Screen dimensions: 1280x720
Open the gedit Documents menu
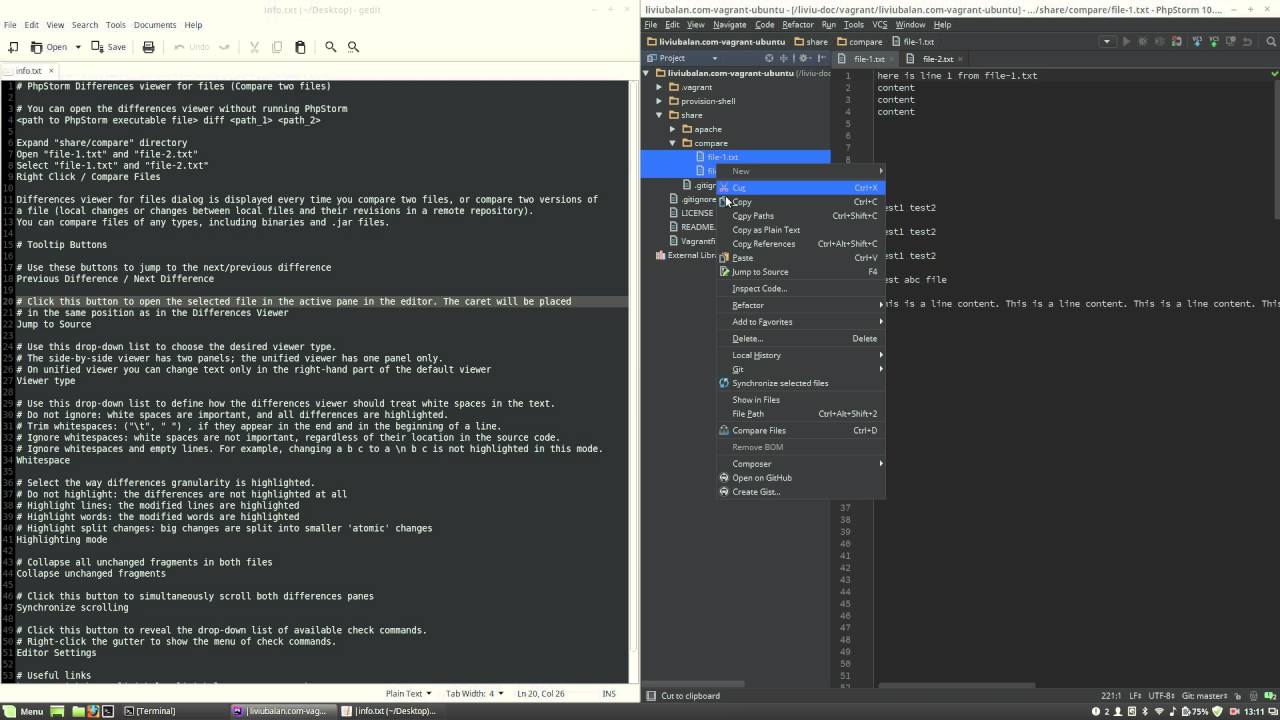point(155,24)
